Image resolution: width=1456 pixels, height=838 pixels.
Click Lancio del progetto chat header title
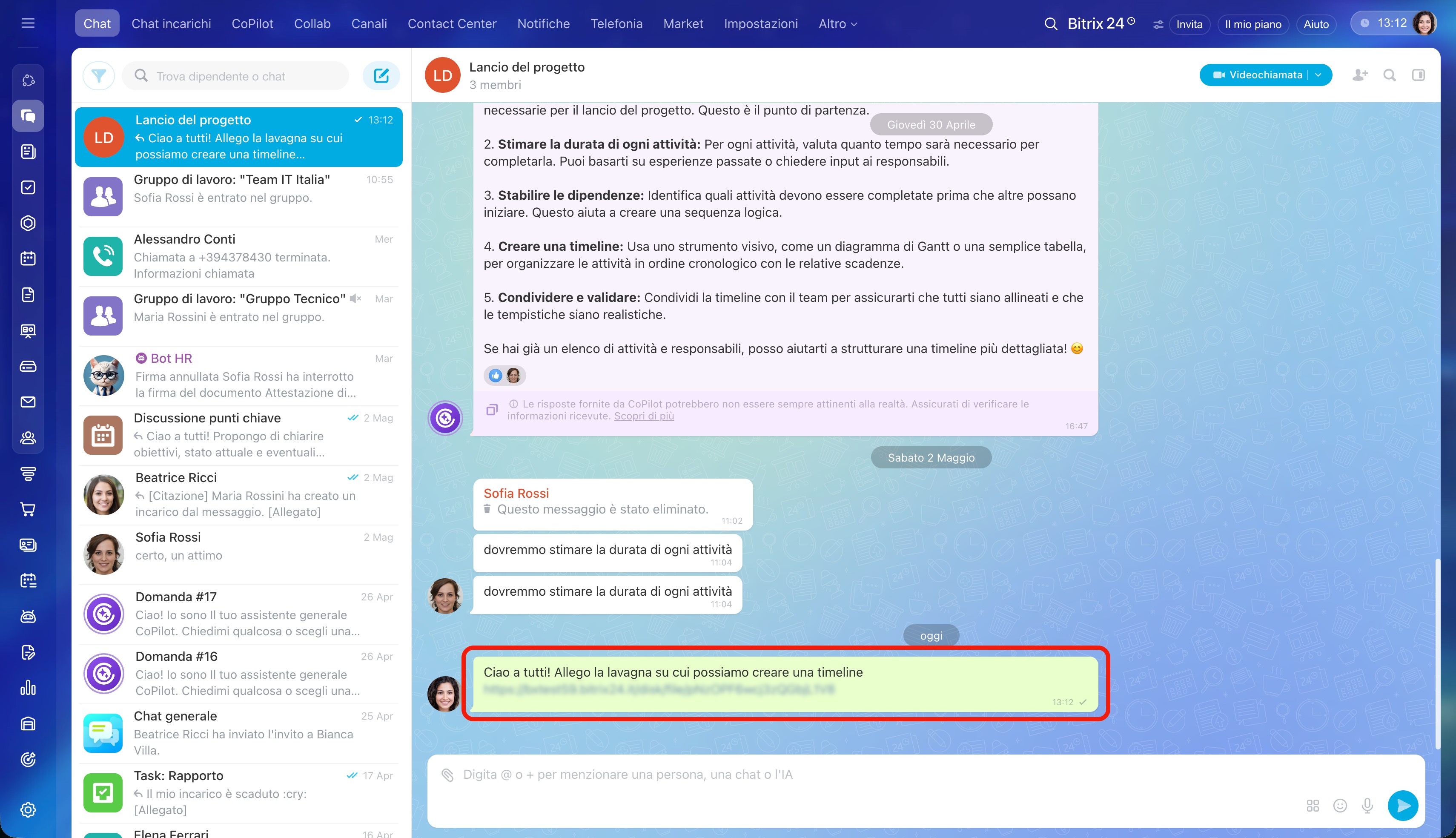(x=526, y=67)
